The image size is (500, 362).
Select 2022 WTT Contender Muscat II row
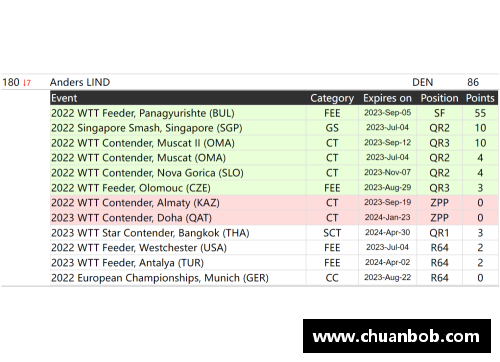point(274,143)
